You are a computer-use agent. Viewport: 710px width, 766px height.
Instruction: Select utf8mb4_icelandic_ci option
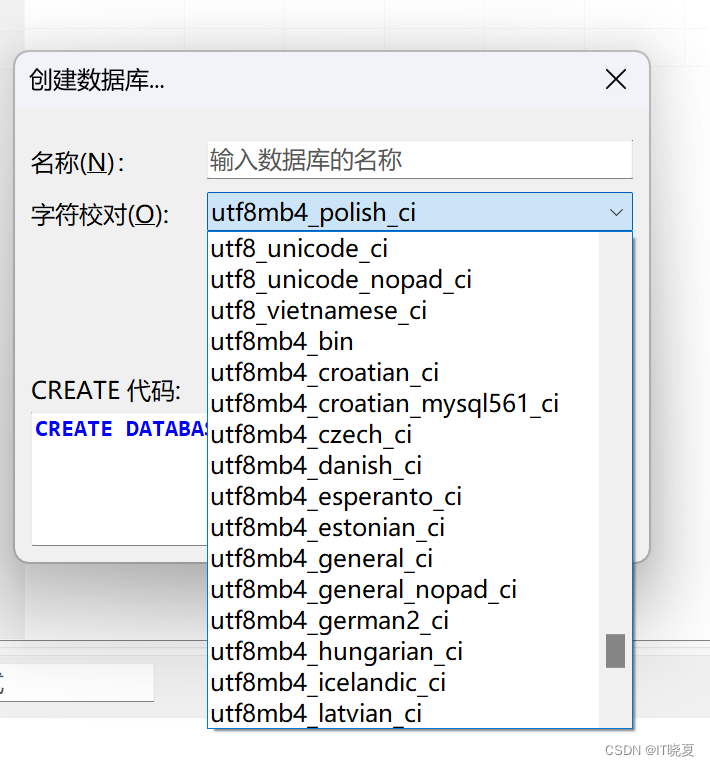click(x=404, y=683)
